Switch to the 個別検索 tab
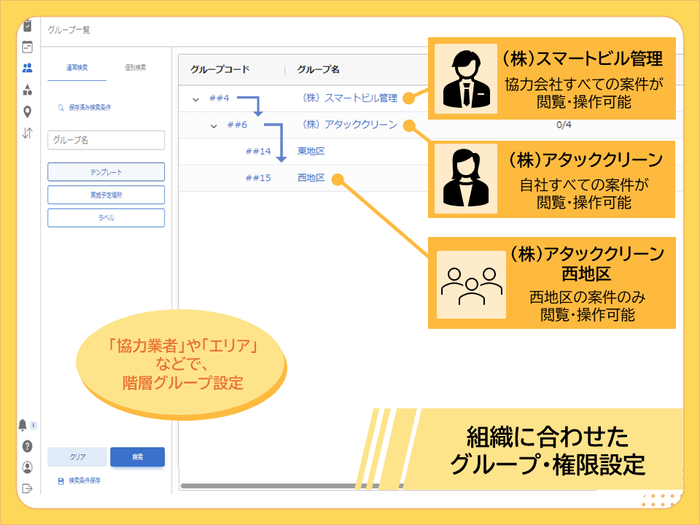This screenshot has height=525, width=700. (136, 68)
